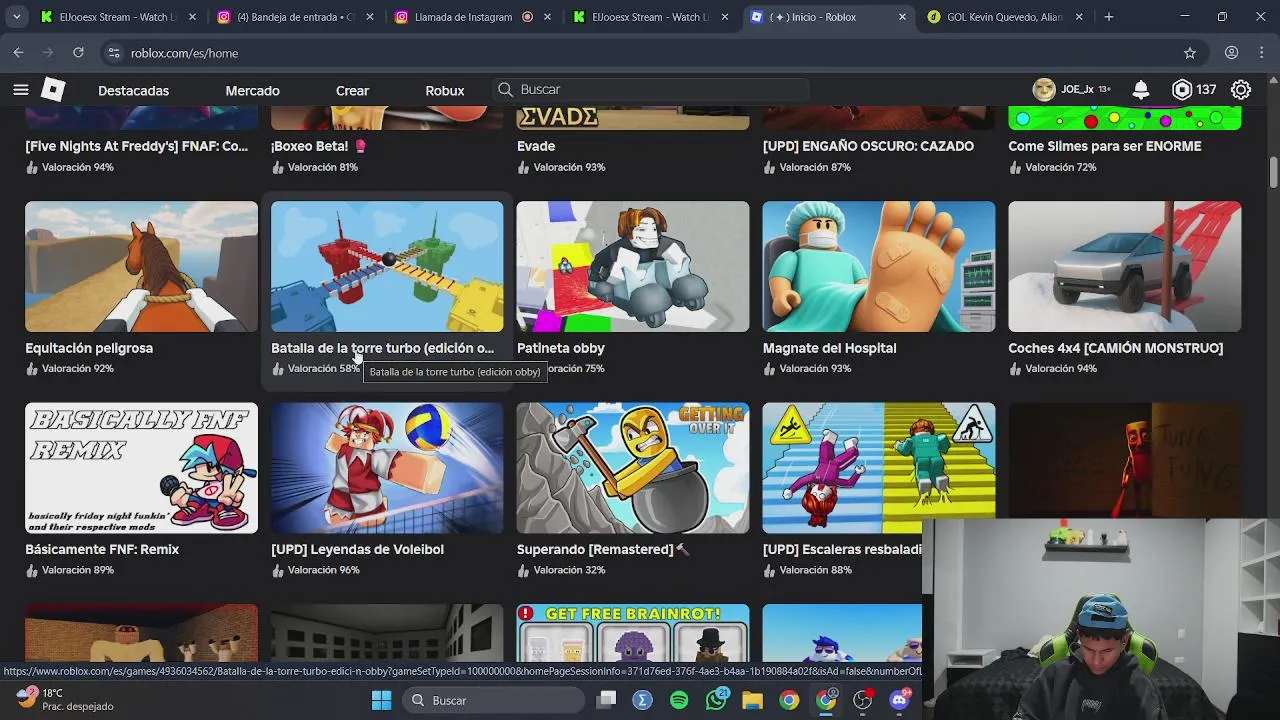Screen dimensions: 1280x720
Task: Reload the Roblox page
Action: [x=78, y=53]
